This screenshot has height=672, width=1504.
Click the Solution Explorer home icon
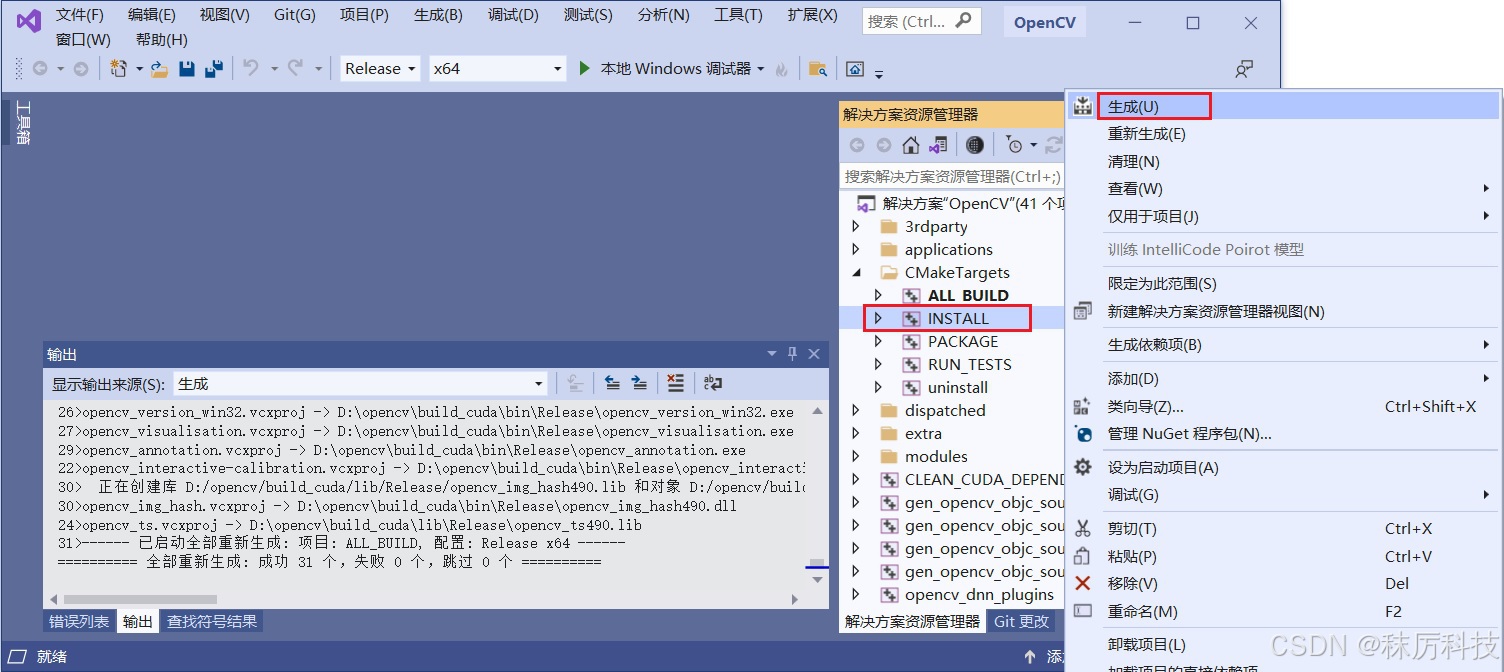point(910,145)
